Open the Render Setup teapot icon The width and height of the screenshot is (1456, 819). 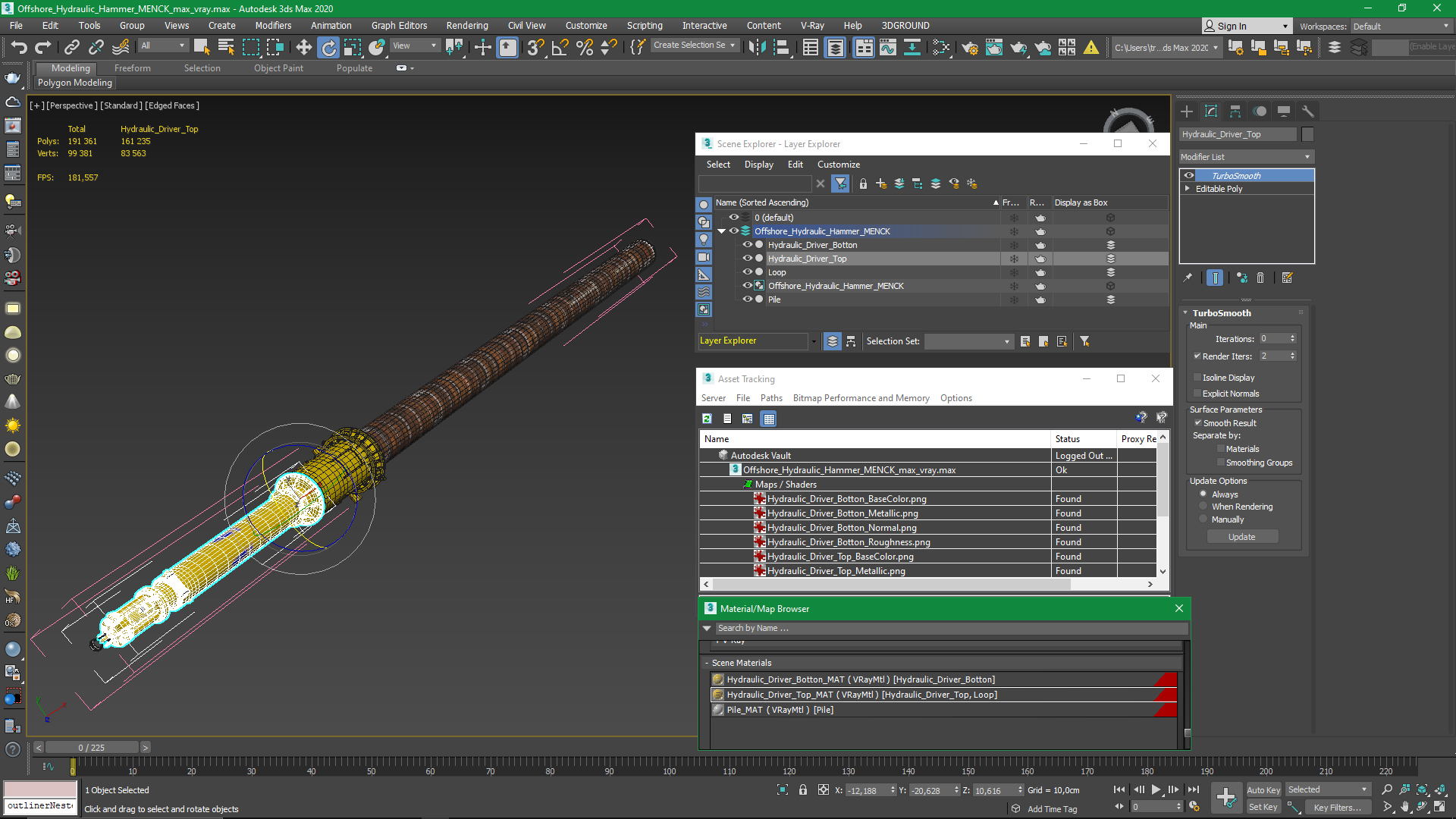[969, 48]
